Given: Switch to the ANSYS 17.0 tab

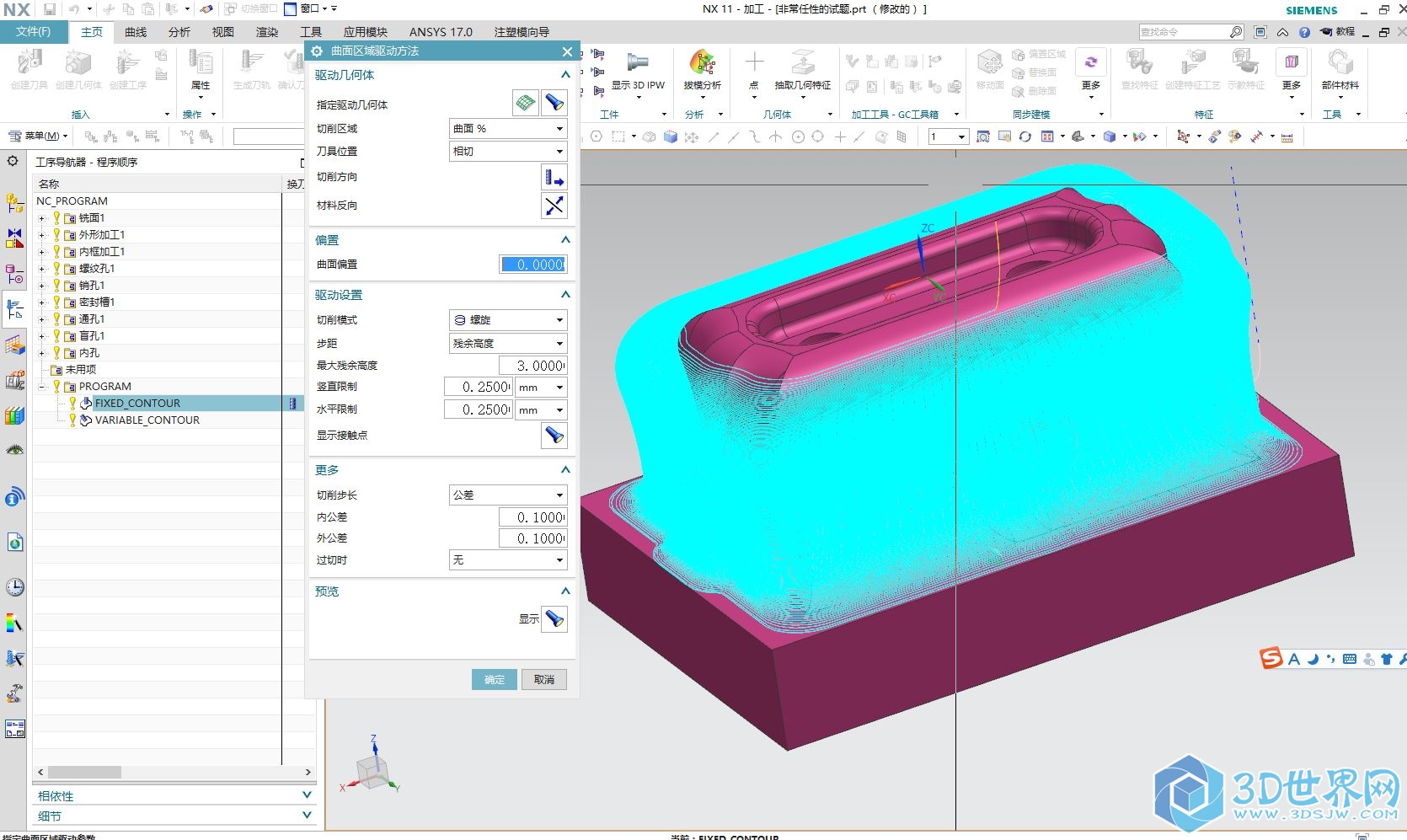Looking at the screenshot, I should [441, 32].
